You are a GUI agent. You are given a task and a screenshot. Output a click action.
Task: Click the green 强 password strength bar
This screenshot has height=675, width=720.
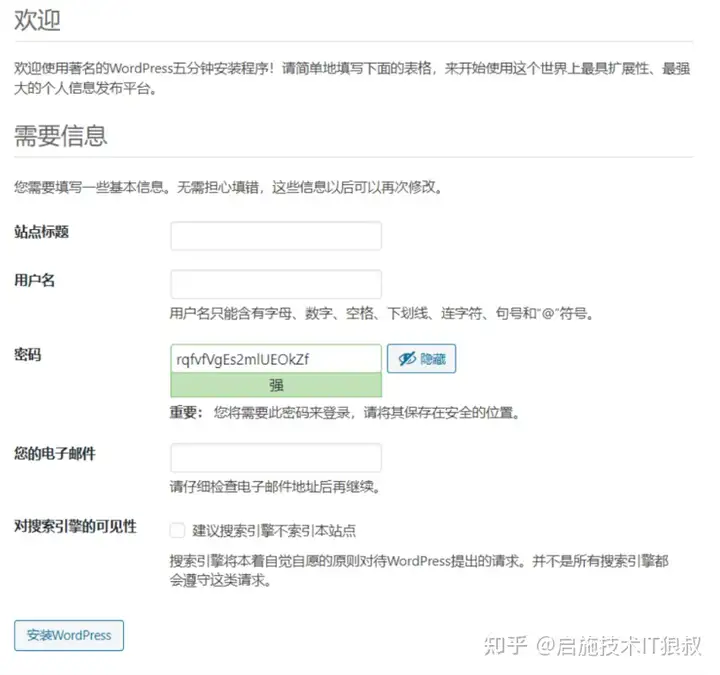pyautogui.click(x=276, y=385)
